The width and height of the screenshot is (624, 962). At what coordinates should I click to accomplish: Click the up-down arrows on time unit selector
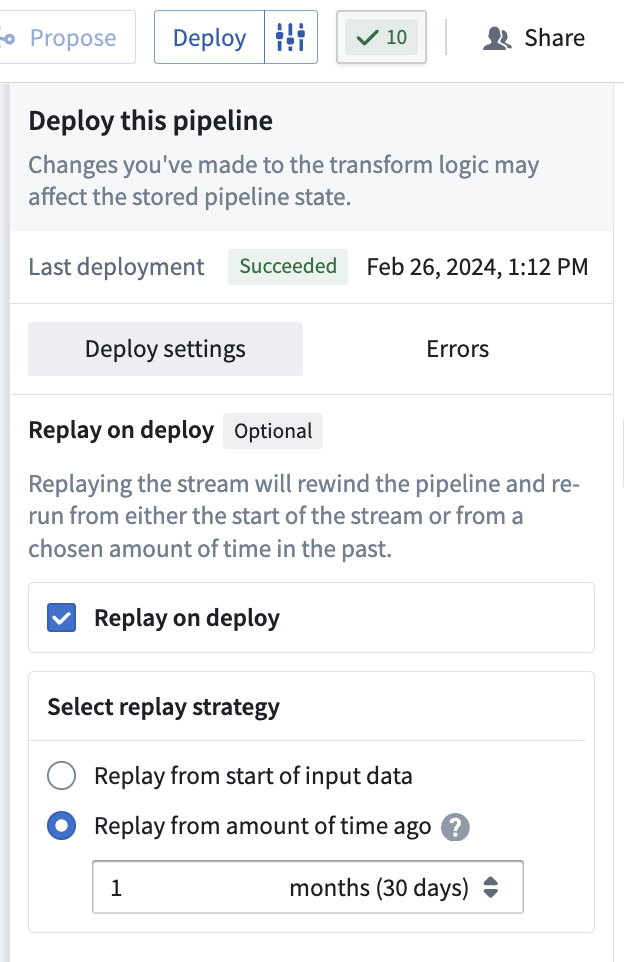[x=491, y=887]
